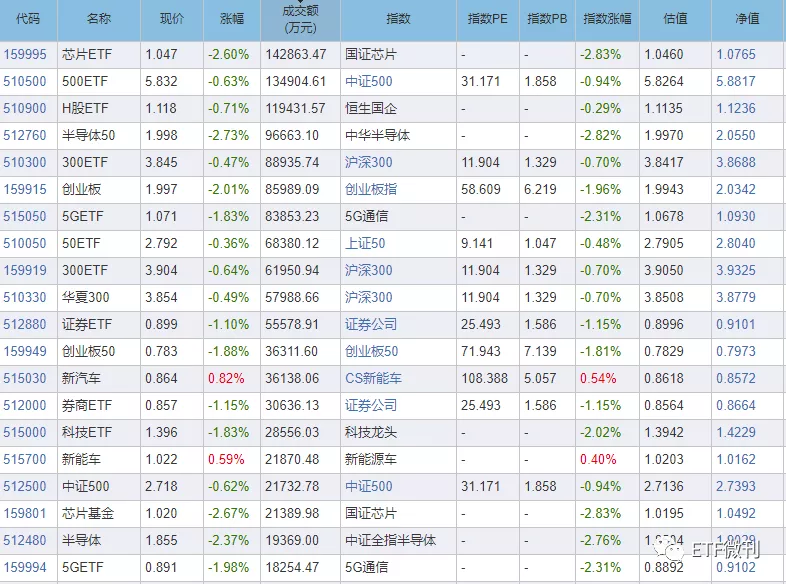Sort by the 指数PB column header
The height and width of the screenshot is (584, 786).
click(x=547, y=19)
